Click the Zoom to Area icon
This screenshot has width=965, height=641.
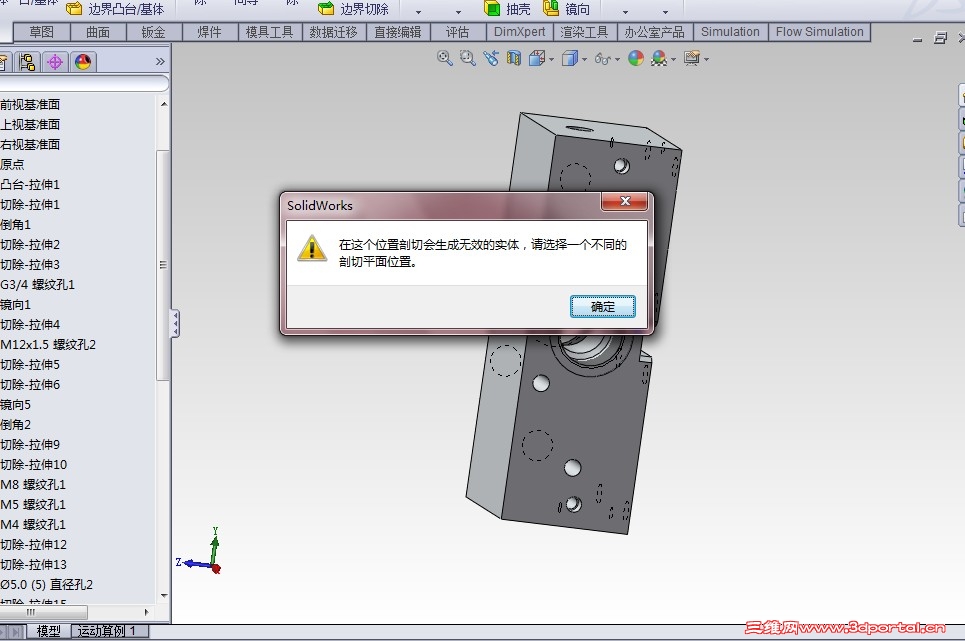click(468, 58)
